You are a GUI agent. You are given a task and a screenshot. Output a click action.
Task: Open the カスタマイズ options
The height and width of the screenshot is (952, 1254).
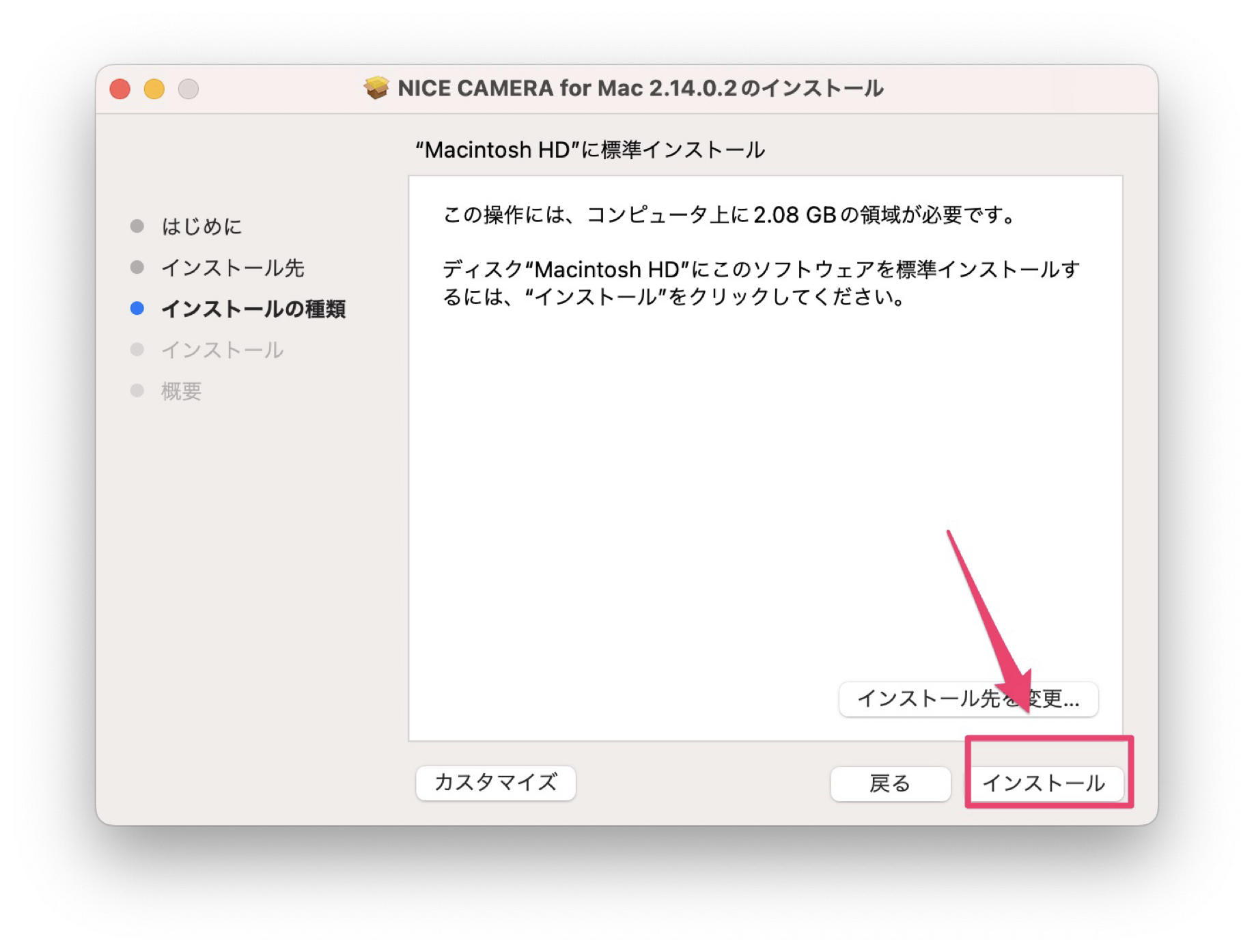495,782
